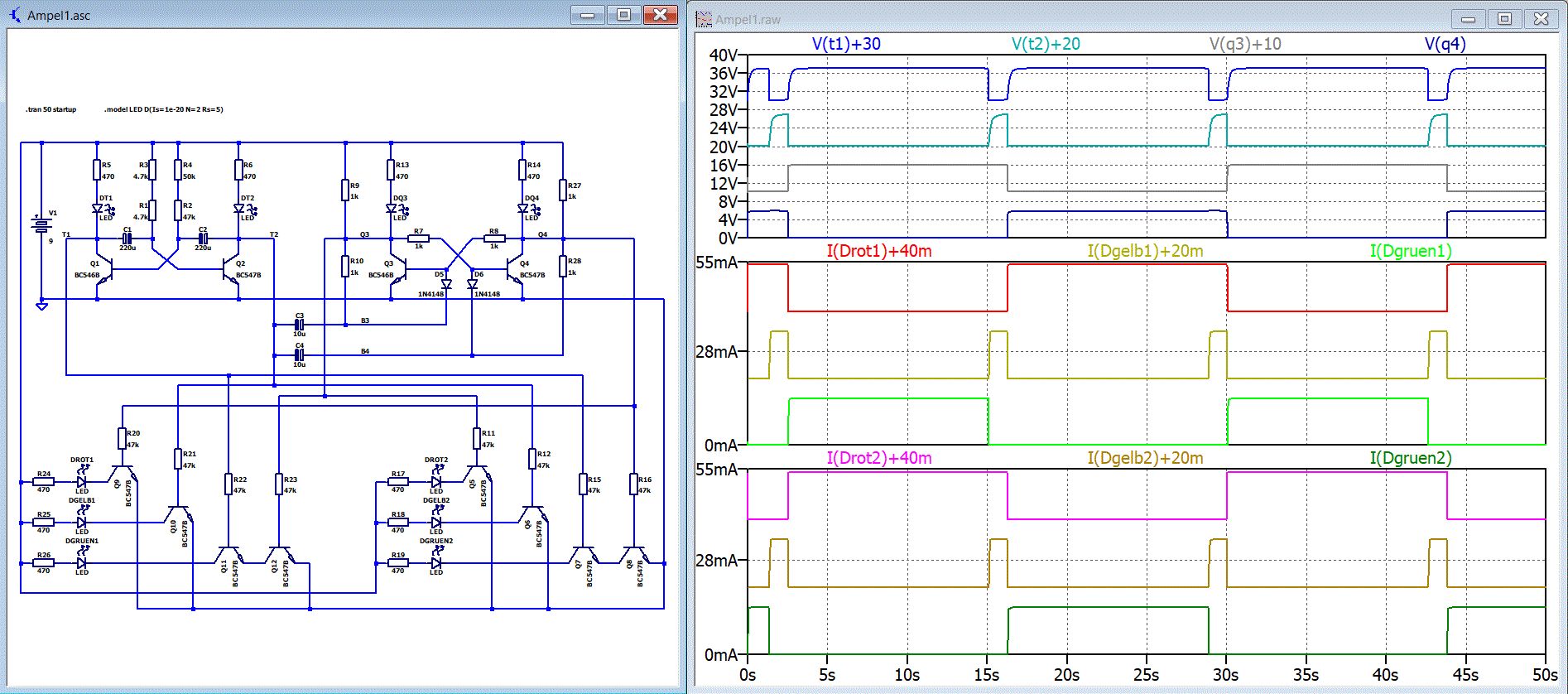Open Ampel1.asc window system menu icon
The width and height of the screenshot is (1568, 694).
[x=15, y=14]
